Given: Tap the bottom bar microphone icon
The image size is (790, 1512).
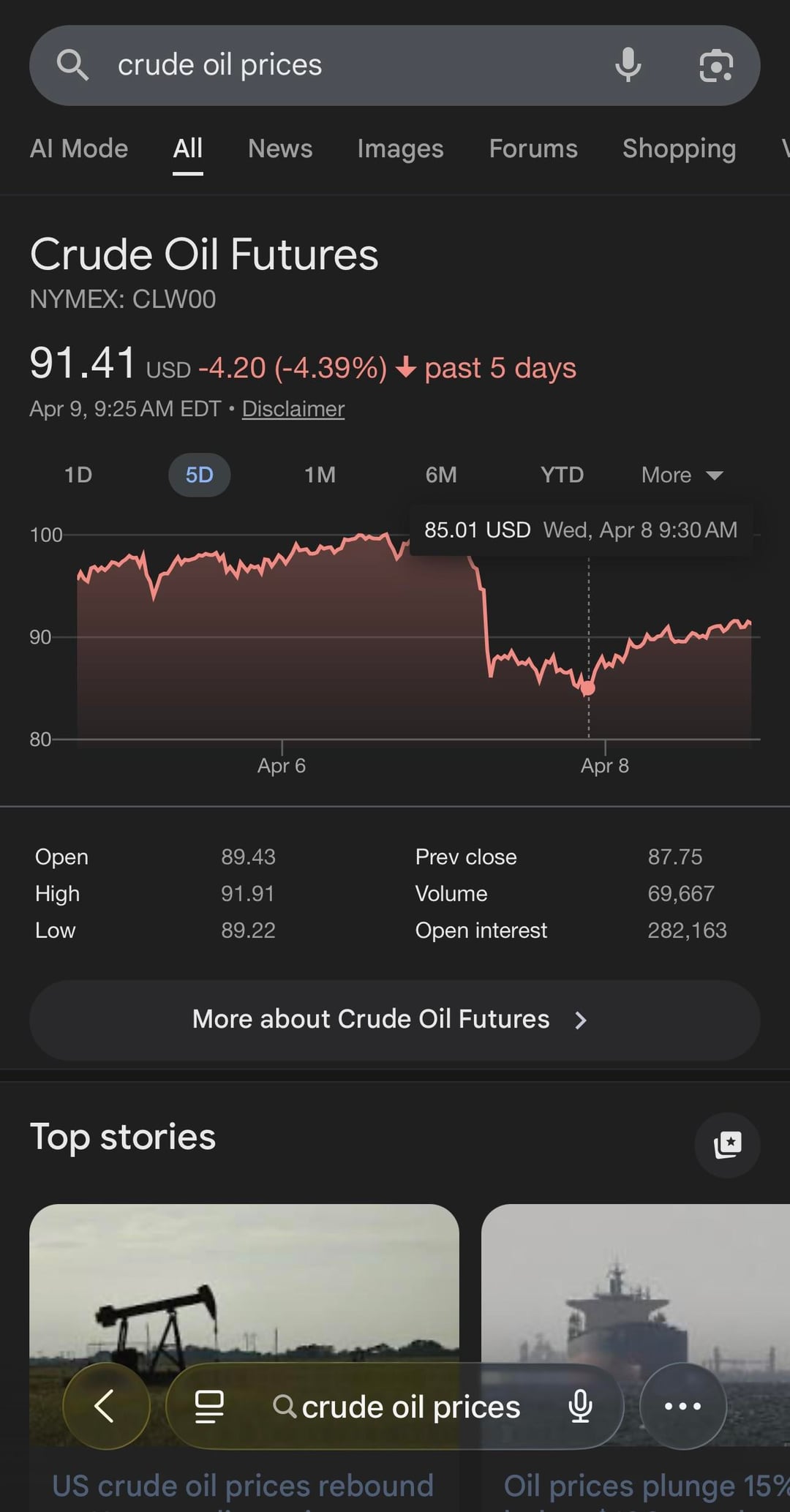Looking at the screenshot, I should 580,1406.
